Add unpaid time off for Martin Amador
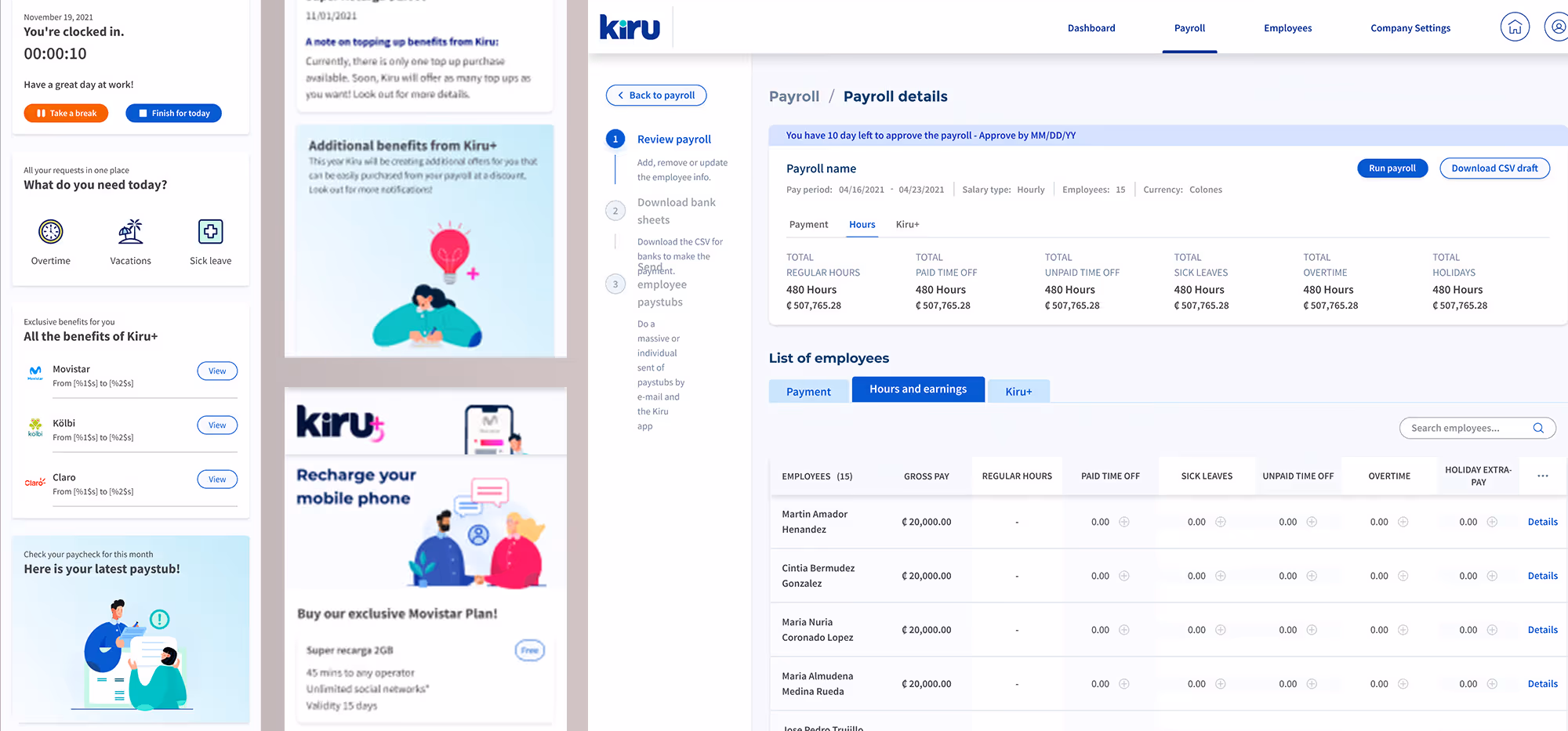The width and height of the screenshot is (1568, 731). [x=1312, y=522]
